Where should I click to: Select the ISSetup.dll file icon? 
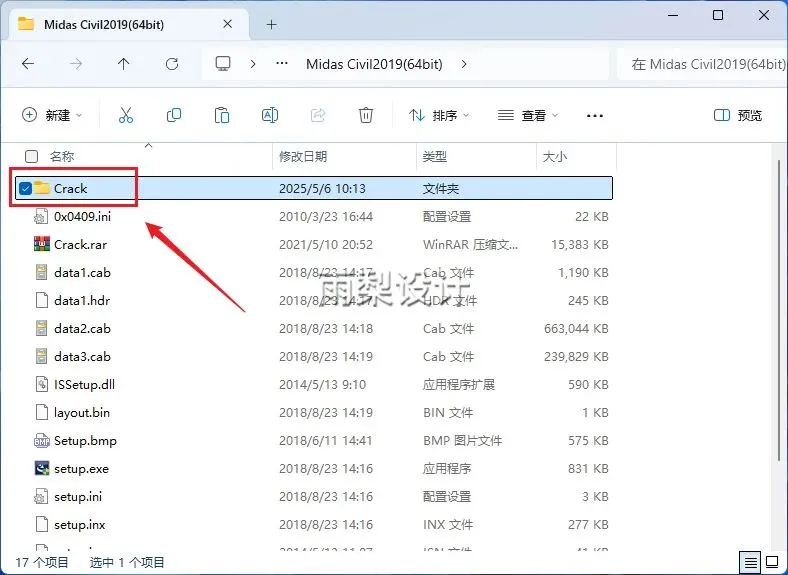coord(42,385)
